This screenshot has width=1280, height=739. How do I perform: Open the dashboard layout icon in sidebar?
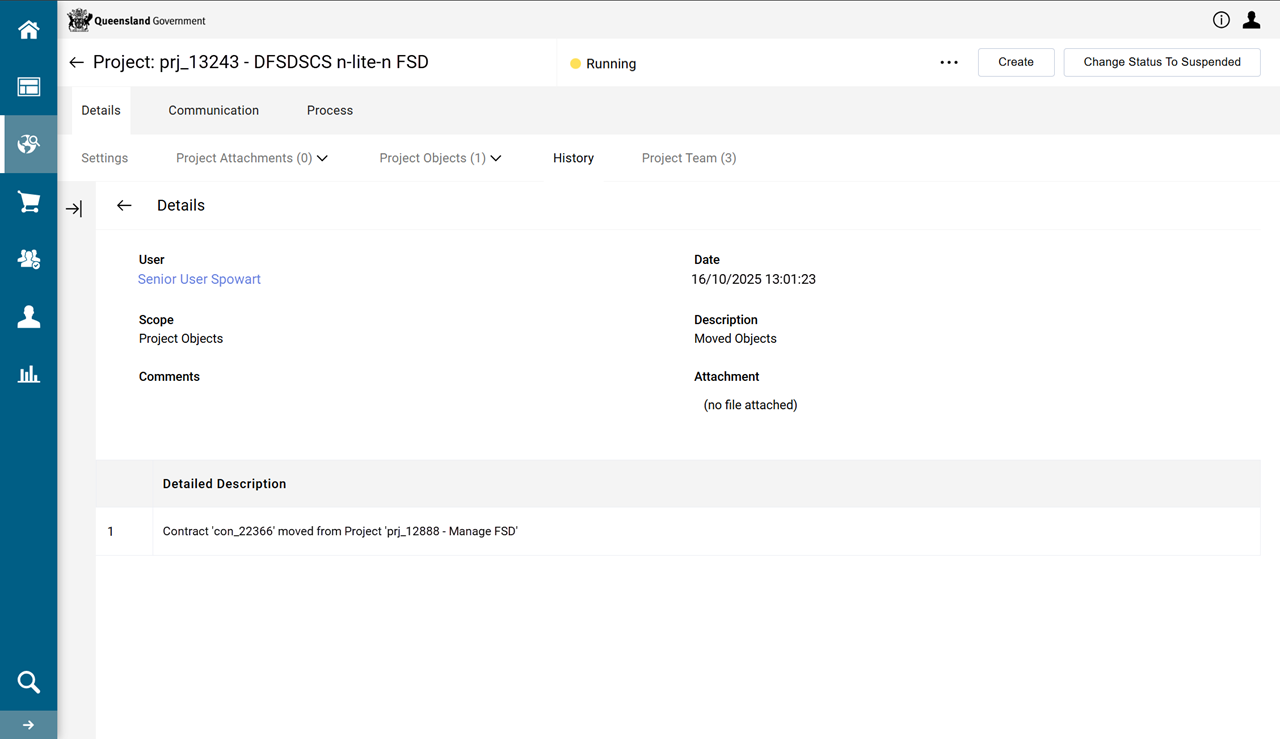point(28,87)
